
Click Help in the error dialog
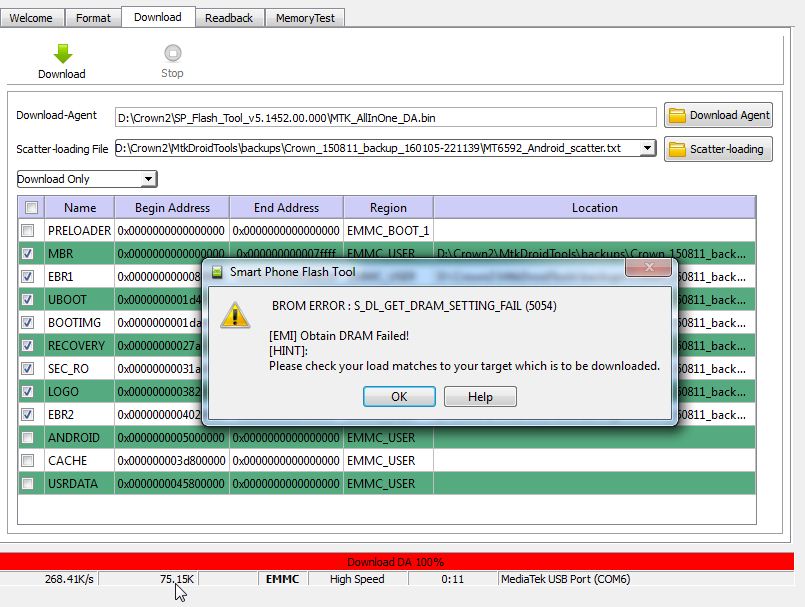pyautogui.click(x=480, y=397)
